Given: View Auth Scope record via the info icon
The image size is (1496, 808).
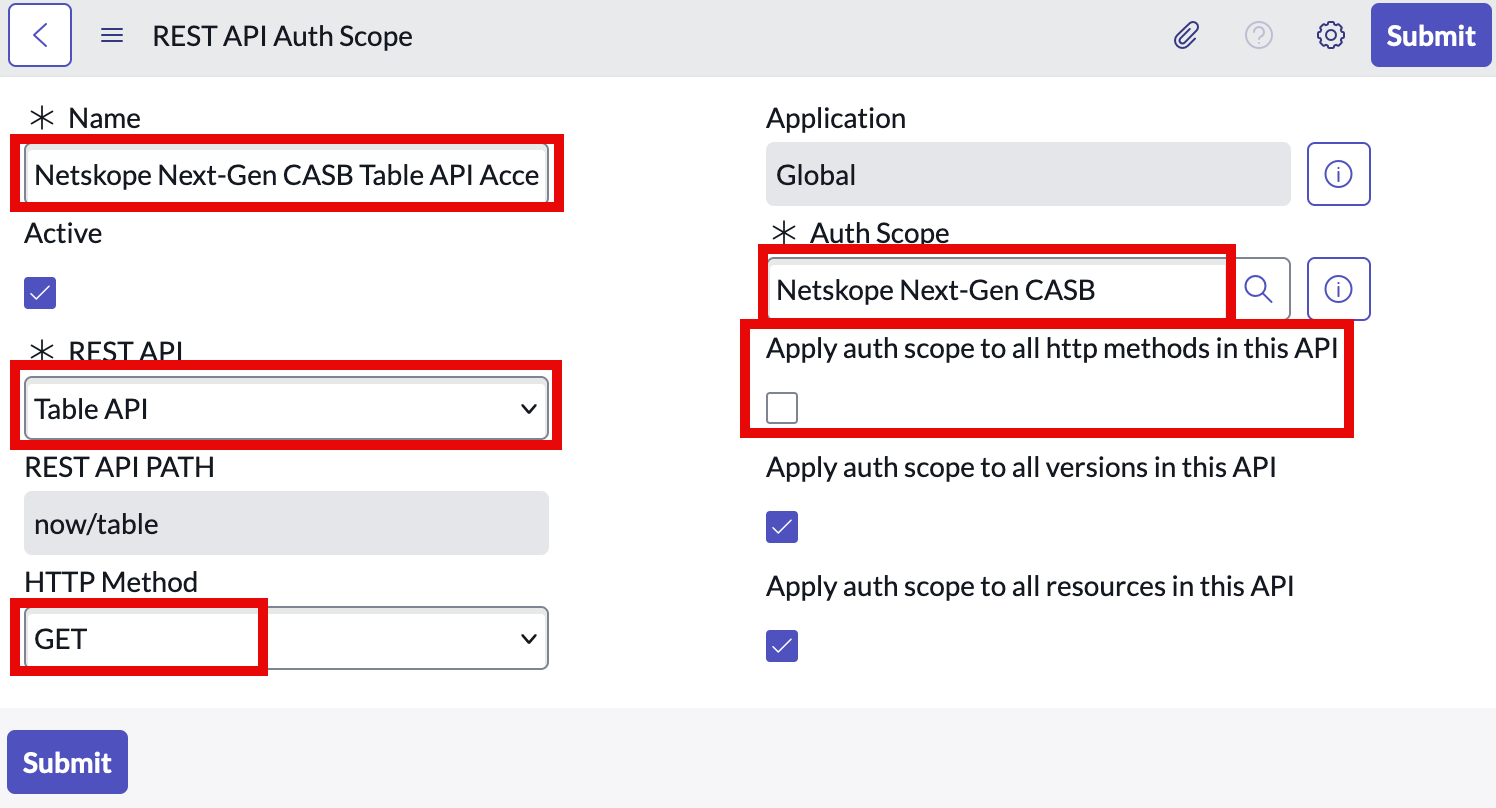Looking at the screenshot, I should pos(1339,289).
